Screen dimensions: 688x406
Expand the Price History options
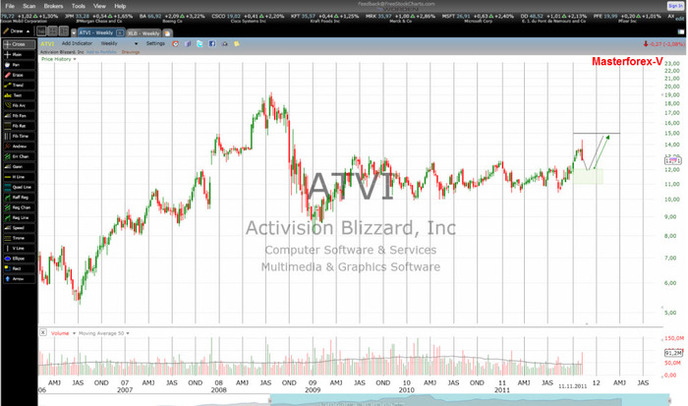(x=58, y=59)
